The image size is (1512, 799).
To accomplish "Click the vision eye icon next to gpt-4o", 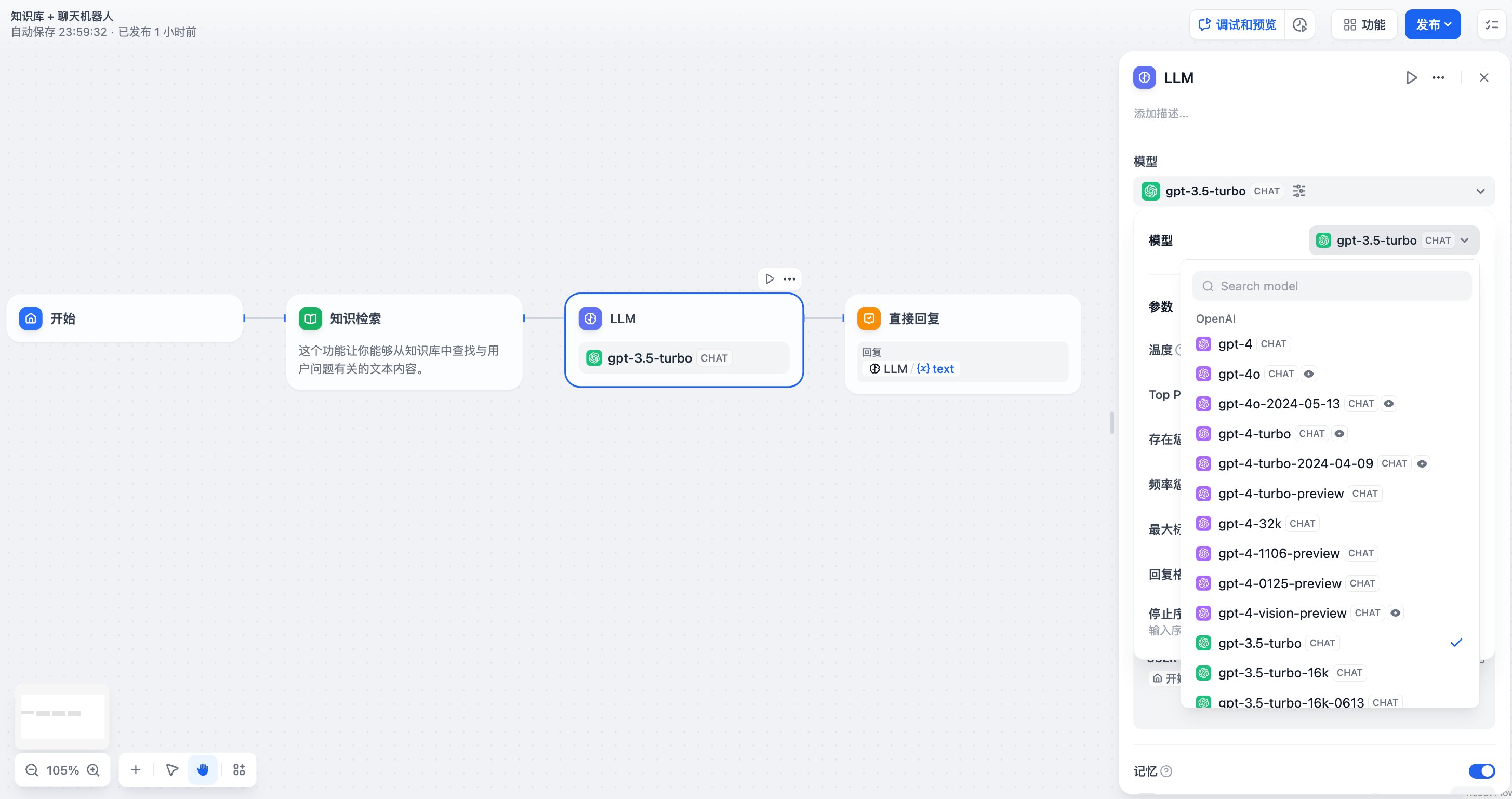I will (x=1308, y=374).
